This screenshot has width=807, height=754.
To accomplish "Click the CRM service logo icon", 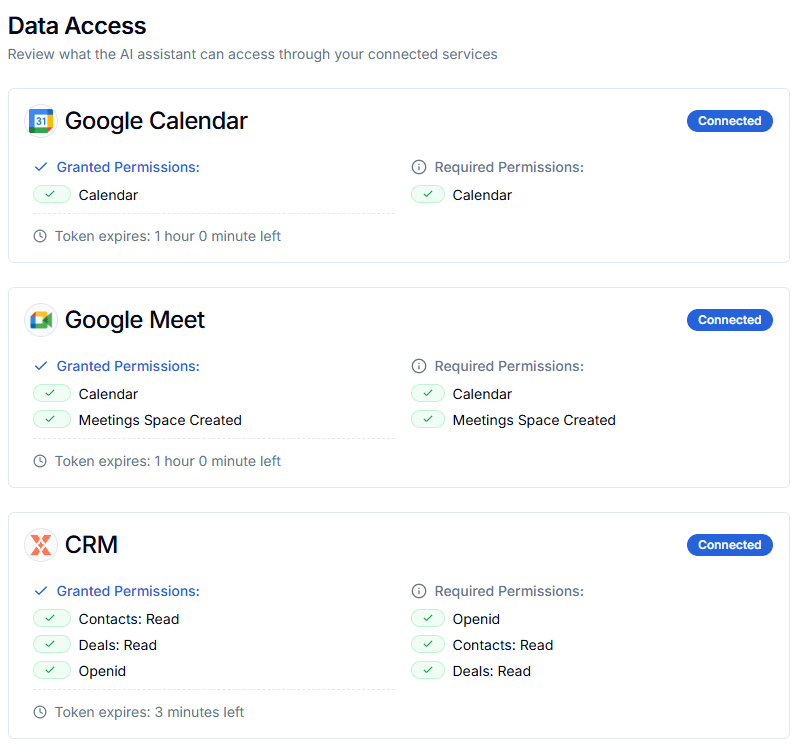I will 40,544.
